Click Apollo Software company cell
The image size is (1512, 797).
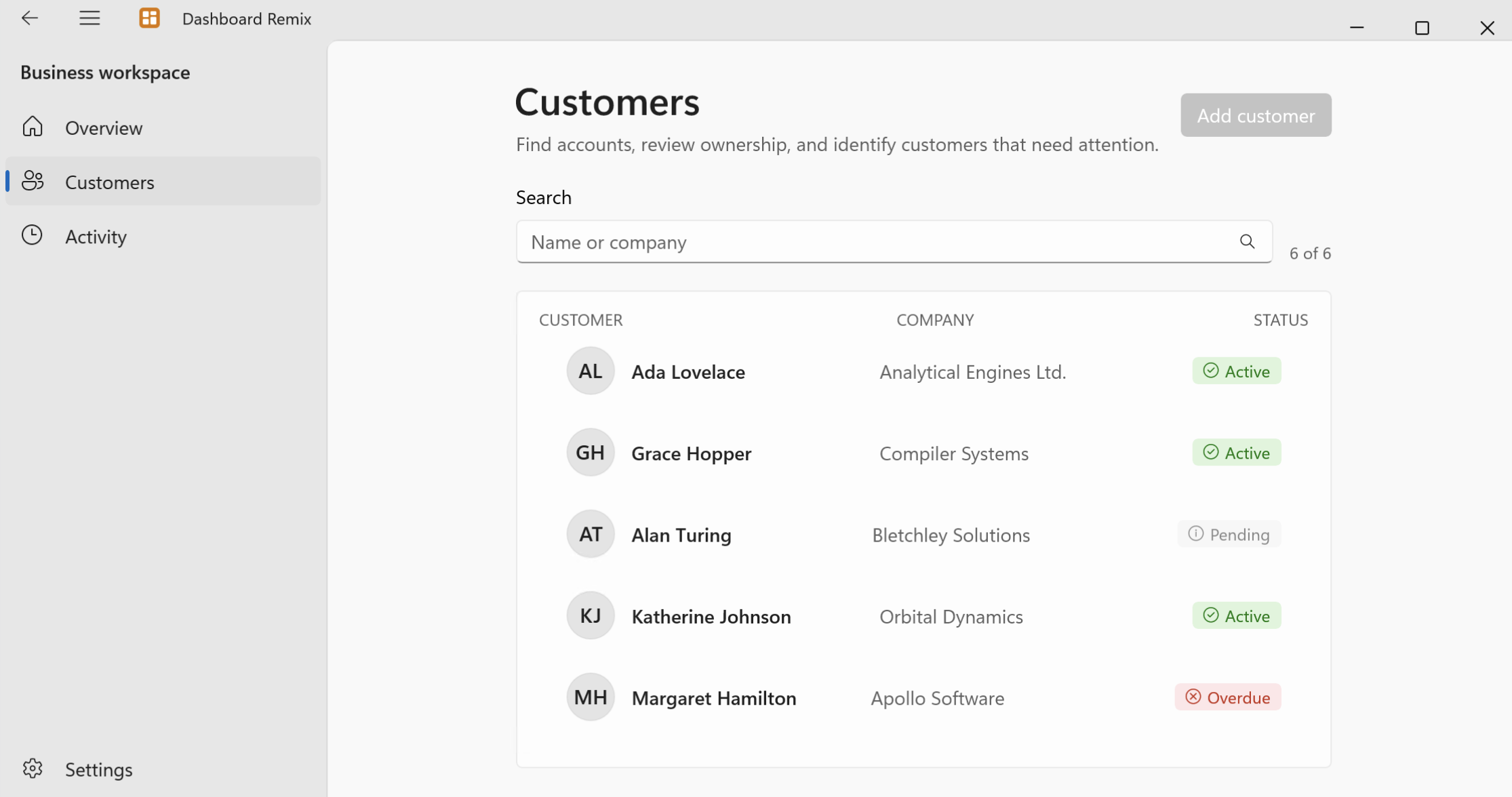[x=938, y=697]
